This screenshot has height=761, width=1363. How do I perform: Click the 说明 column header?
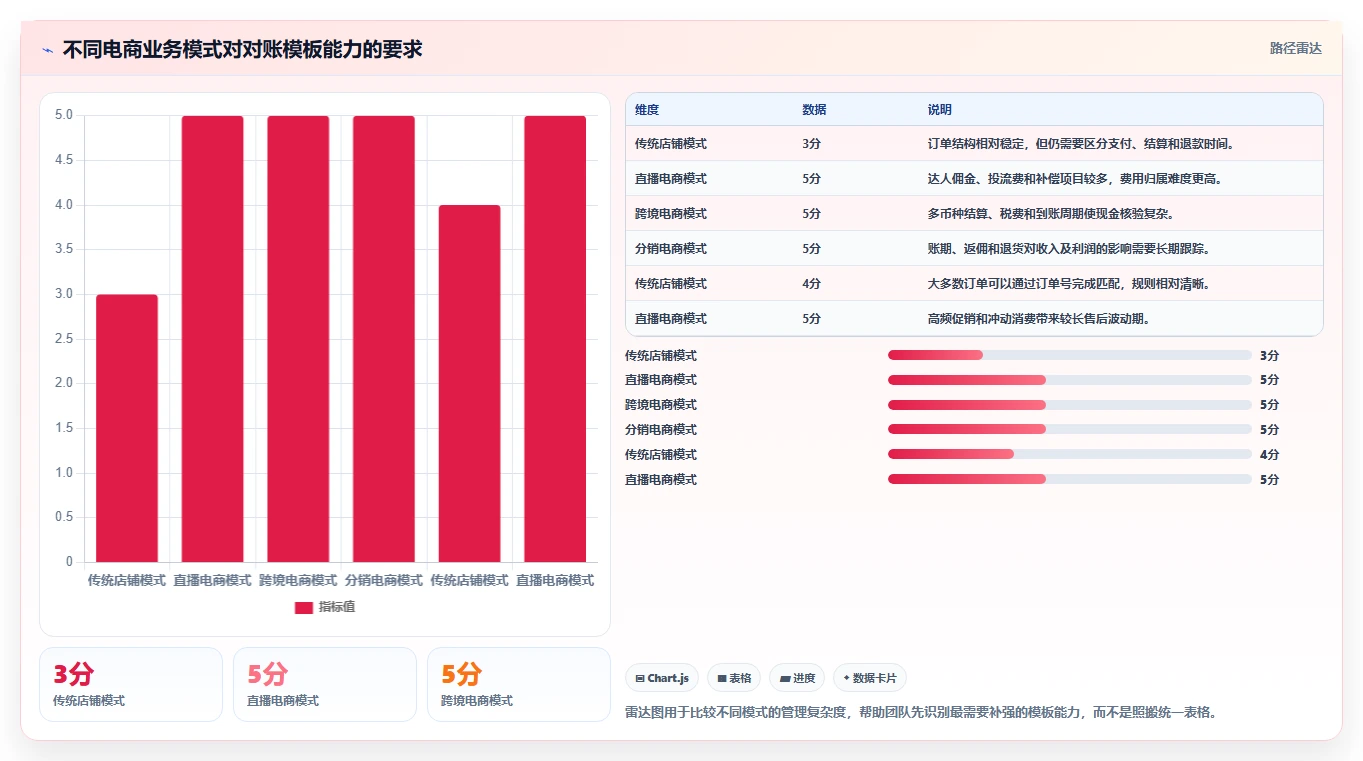coord(940,110)
